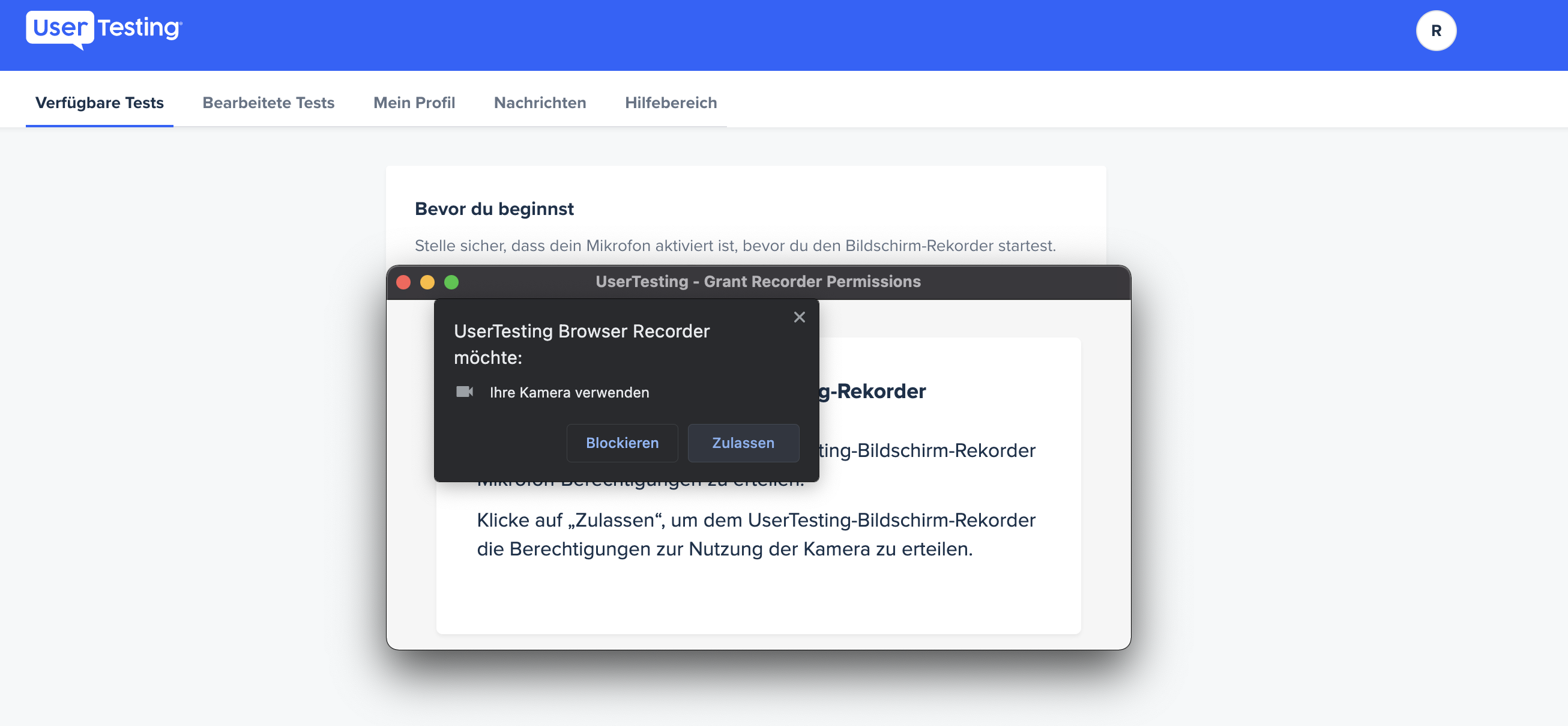
Task: Close the Grant Recorder Permissions window using the red button
Action: [403, 282]
